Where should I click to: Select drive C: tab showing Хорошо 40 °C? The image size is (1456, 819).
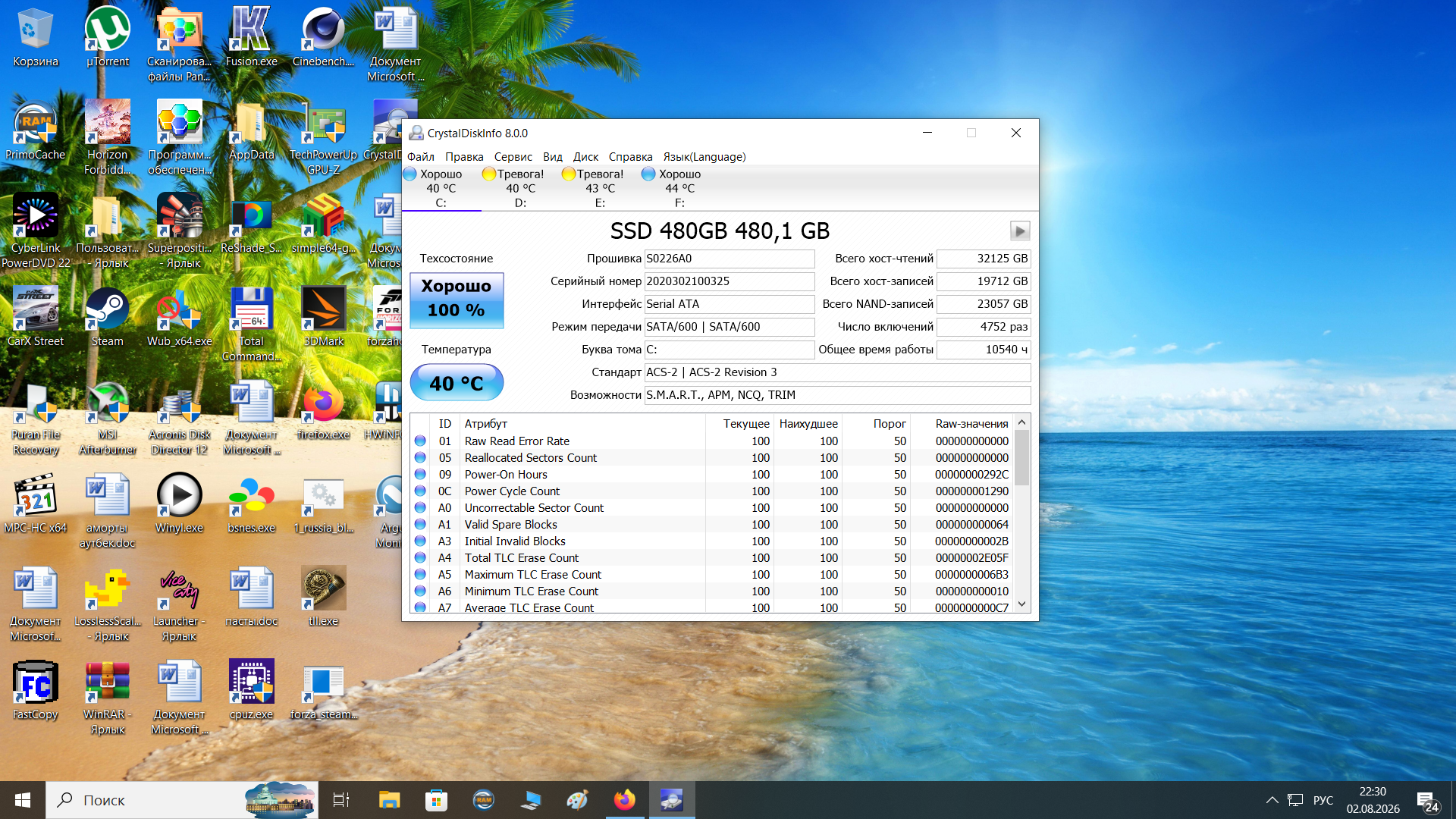(441, 188)
